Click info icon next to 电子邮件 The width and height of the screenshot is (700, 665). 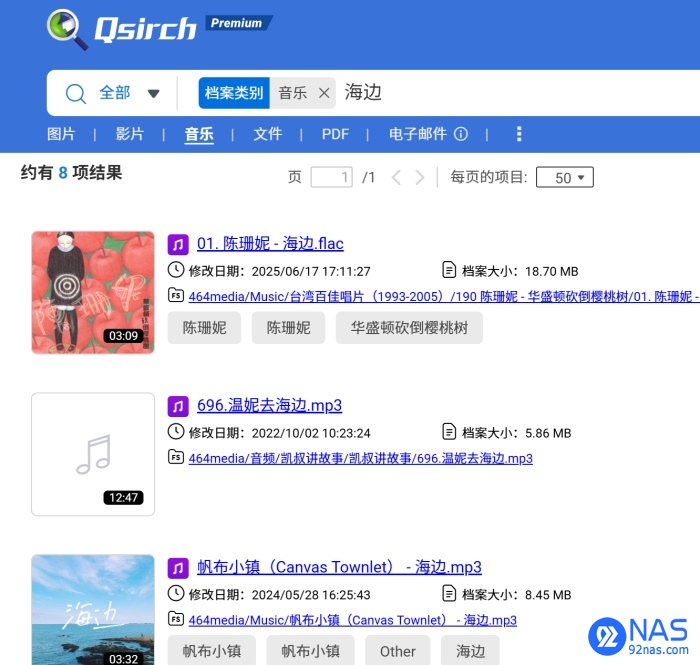tap(461, 134)
